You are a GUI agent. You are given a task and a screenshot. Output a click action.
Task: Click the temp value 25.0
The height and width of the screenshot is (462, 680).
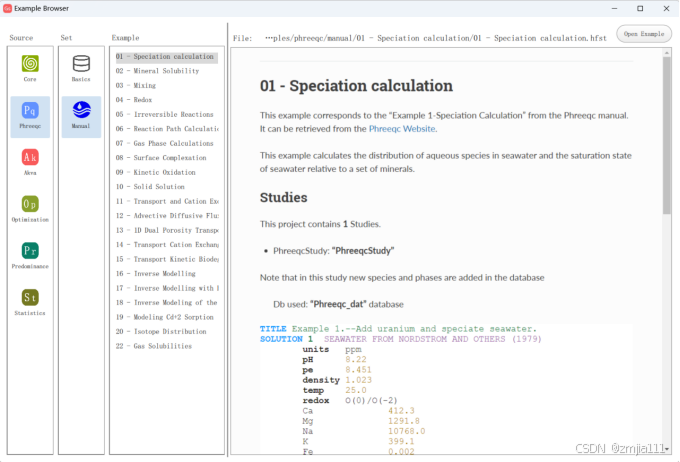pos(356,390)
